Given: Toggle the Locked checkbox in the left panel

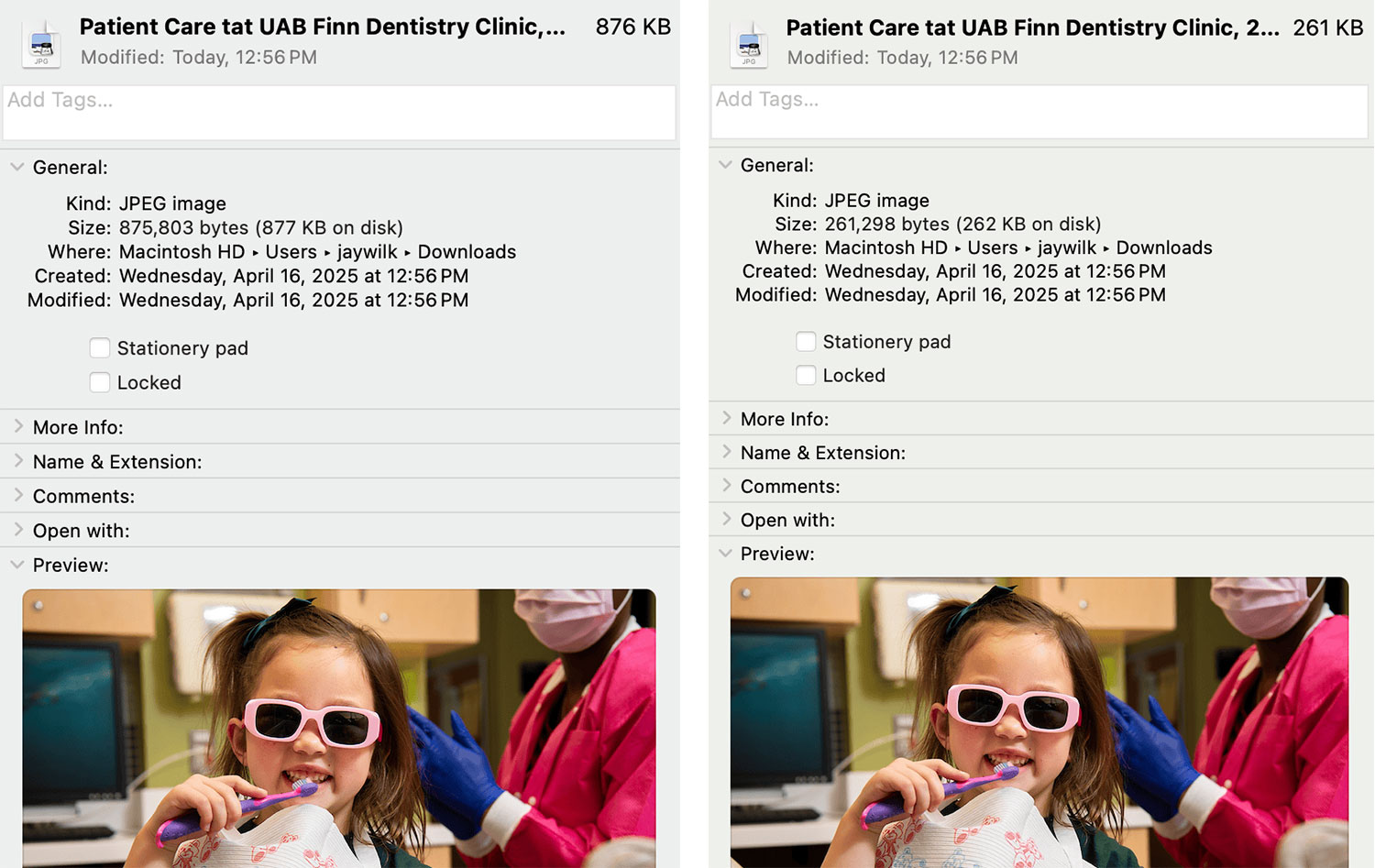Looking at the screenshot, I should pyautogui.click(x=100, y=382).
